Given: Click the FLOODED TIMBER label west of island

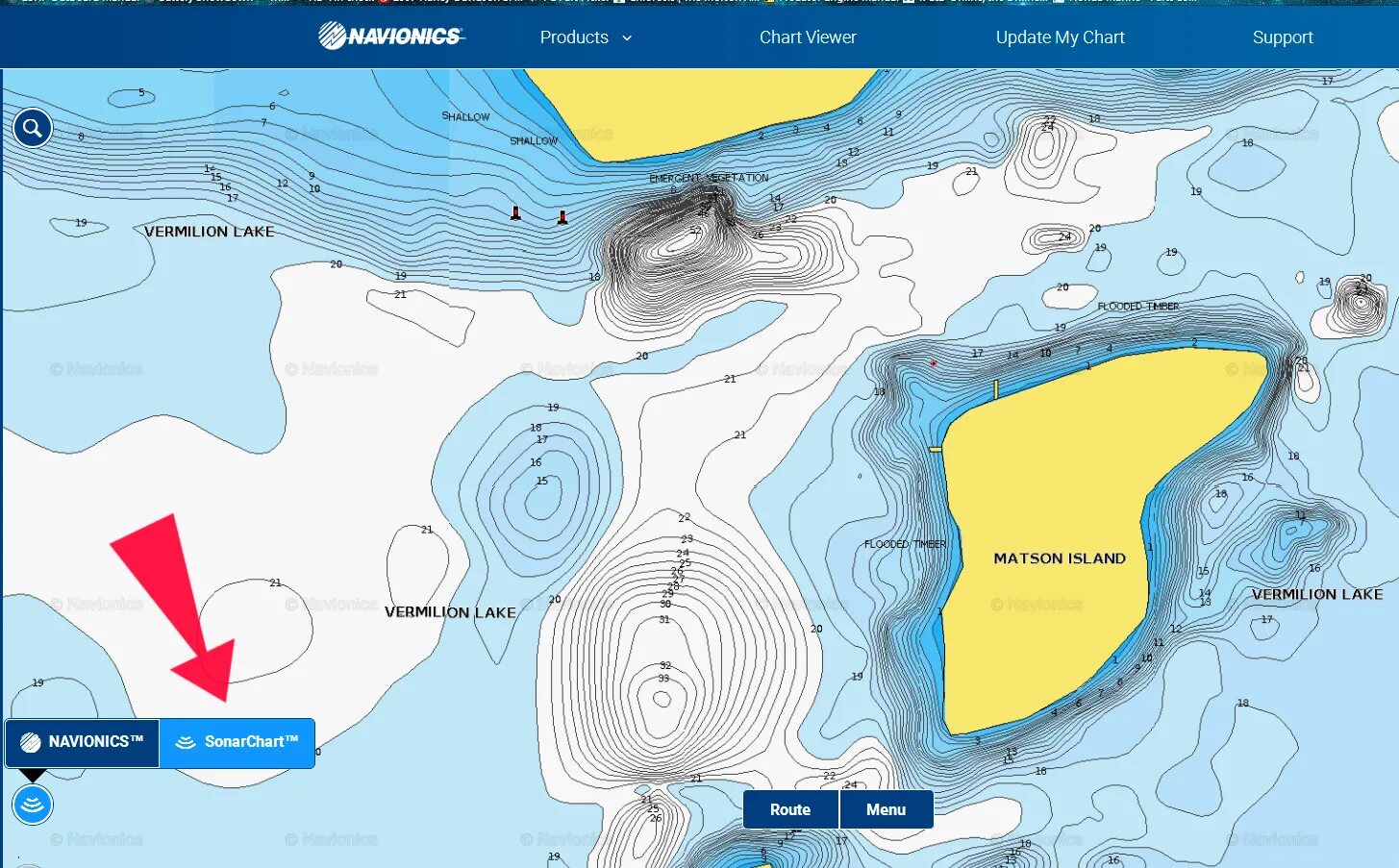Looking at the screenshot, I should tap(905, 544).
